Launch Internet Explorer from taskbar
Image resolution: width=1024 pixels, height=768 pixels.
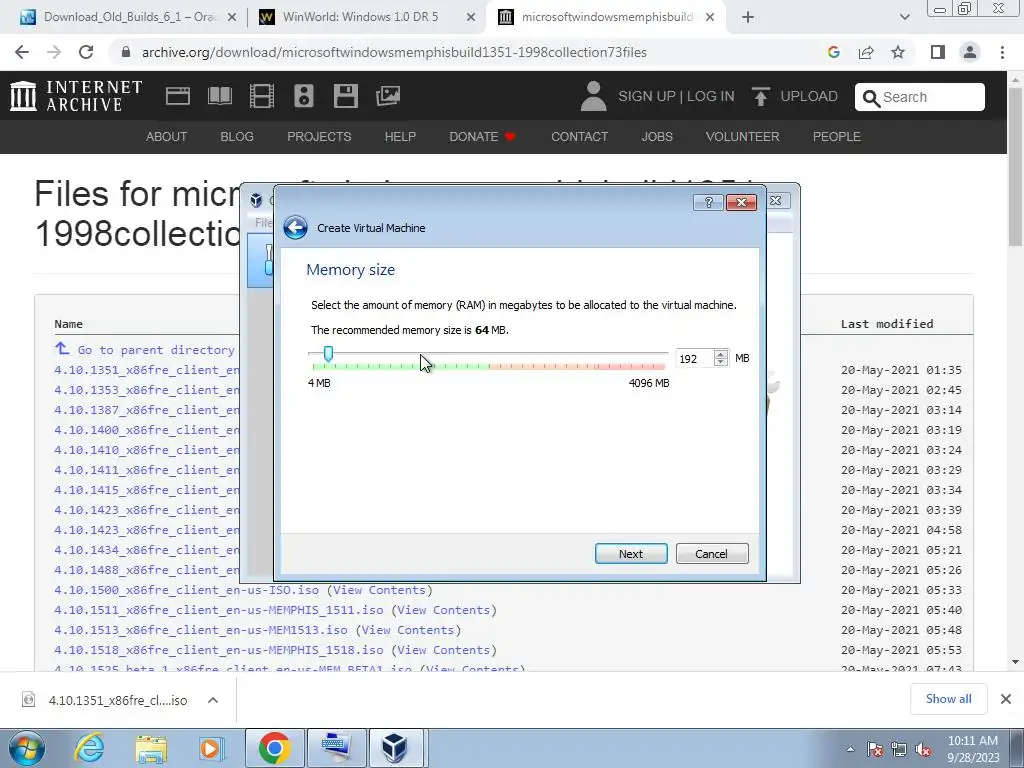[x=89, y=748]
